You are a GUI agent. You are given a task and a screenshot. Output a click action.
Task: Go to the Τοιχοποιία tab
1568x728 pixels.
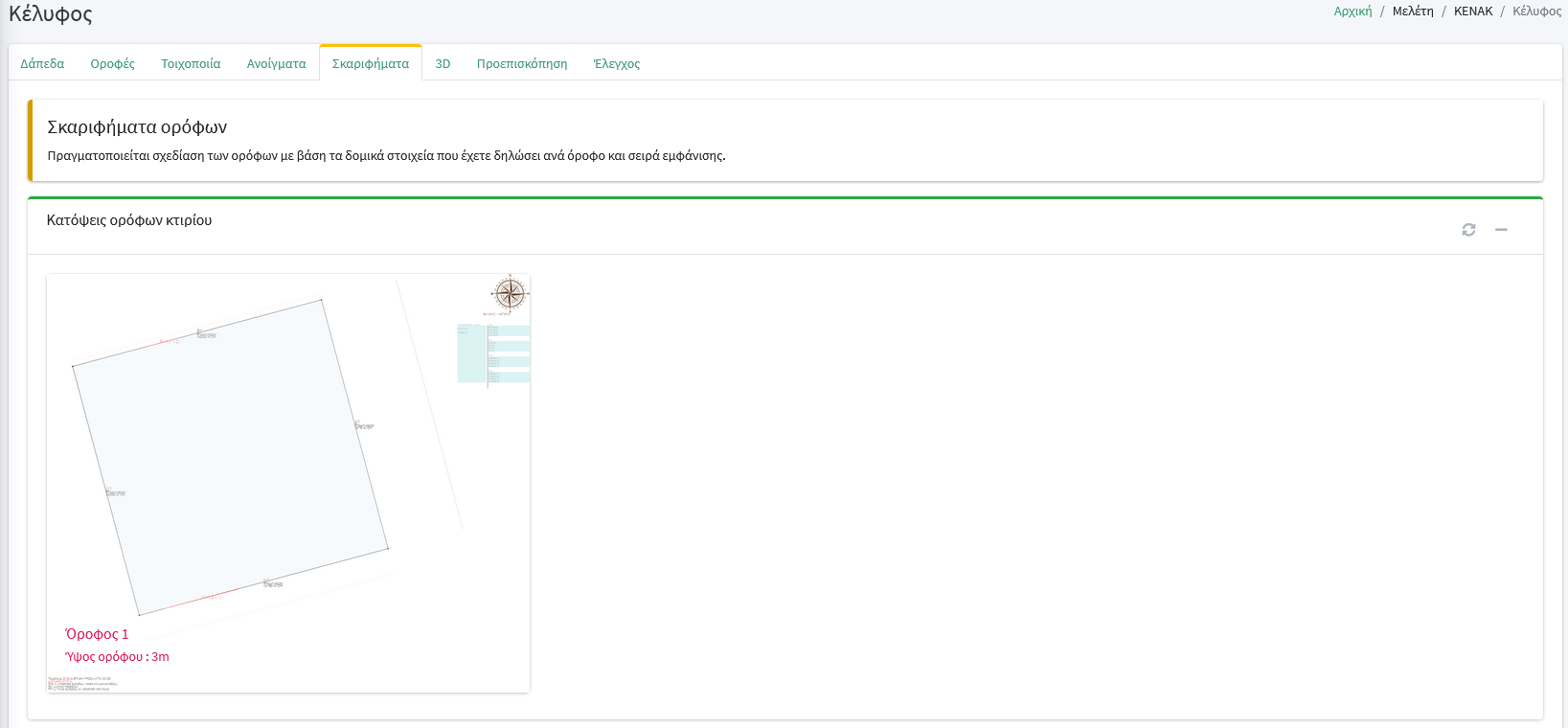coord(191,63)
